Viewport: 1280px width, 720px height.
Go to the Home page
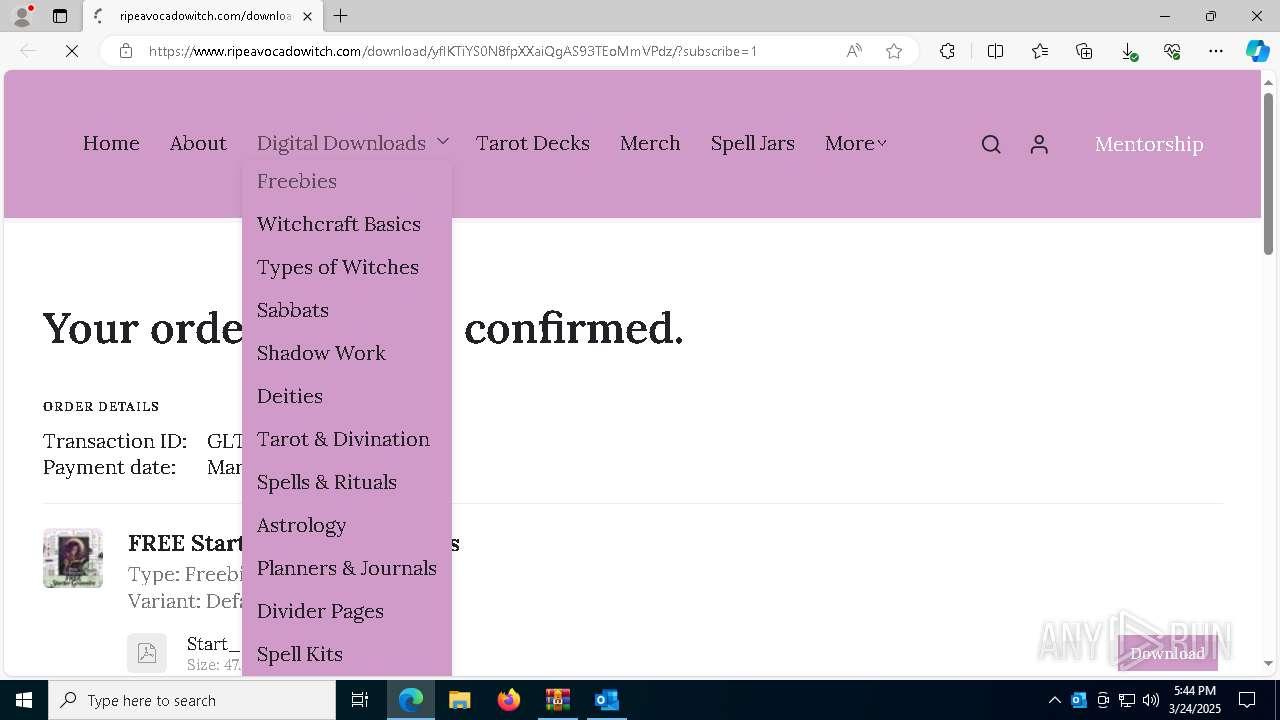point(111,143)
